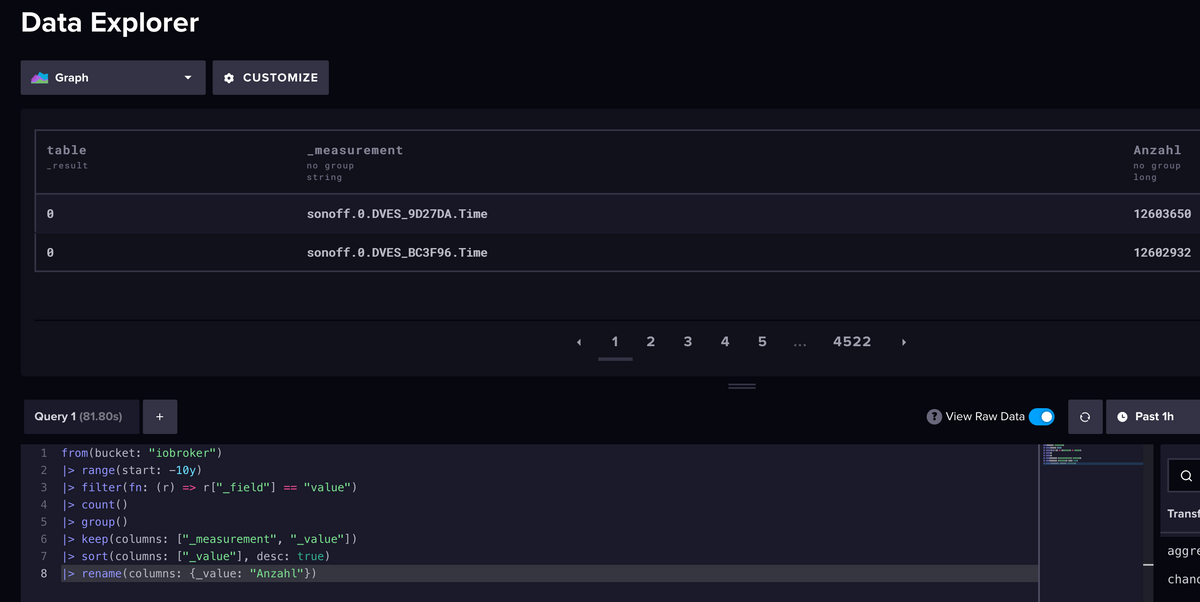
Task: Select results page 5
Action: (x=762, y=342)
